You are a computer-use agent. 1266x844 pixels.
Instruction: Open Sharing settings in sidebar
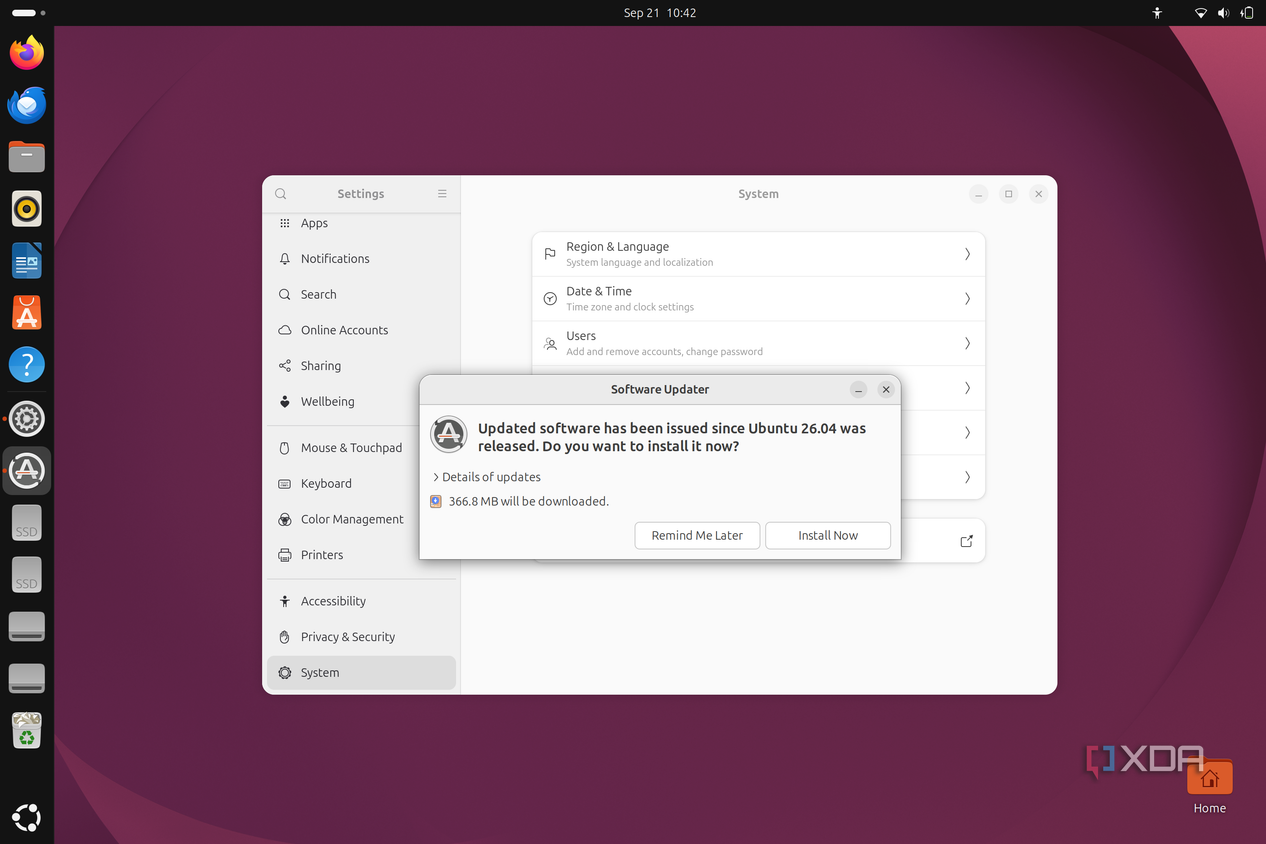click(361, 366)
